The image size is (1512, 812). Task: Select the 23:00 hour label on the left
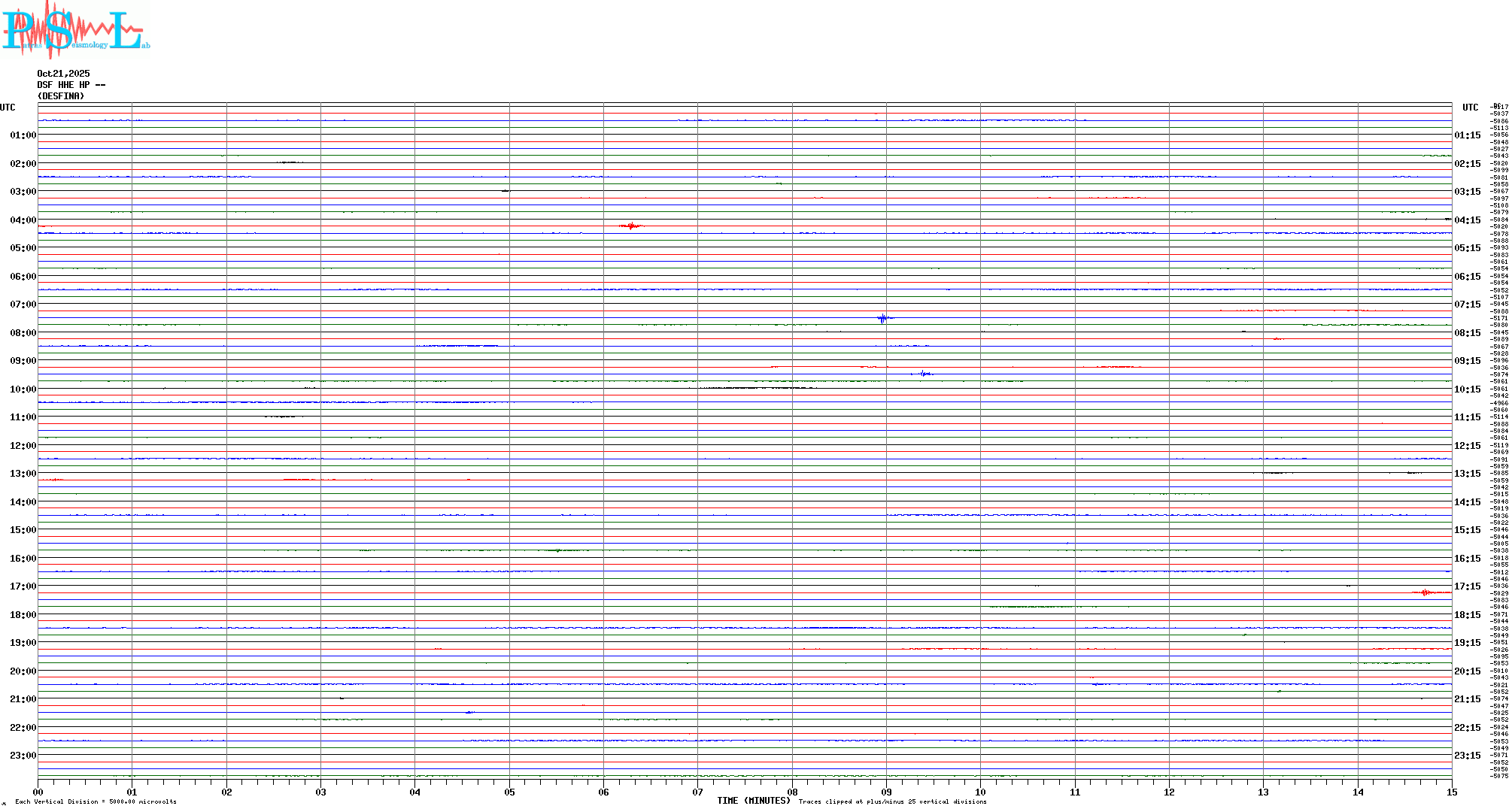[23, 756]
